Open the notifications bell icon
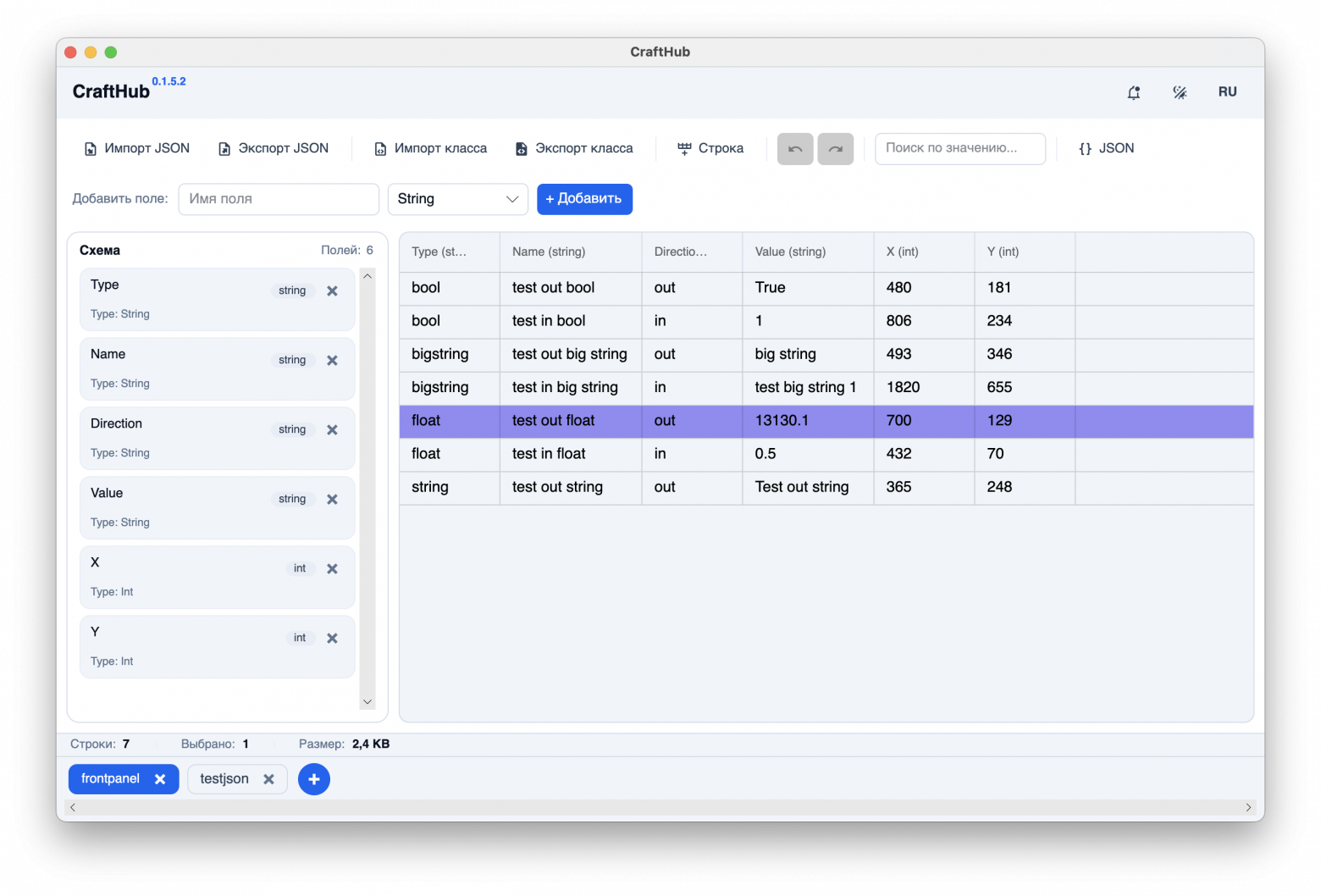The height and width of the screenshot is (896, 1321). 1134,92
